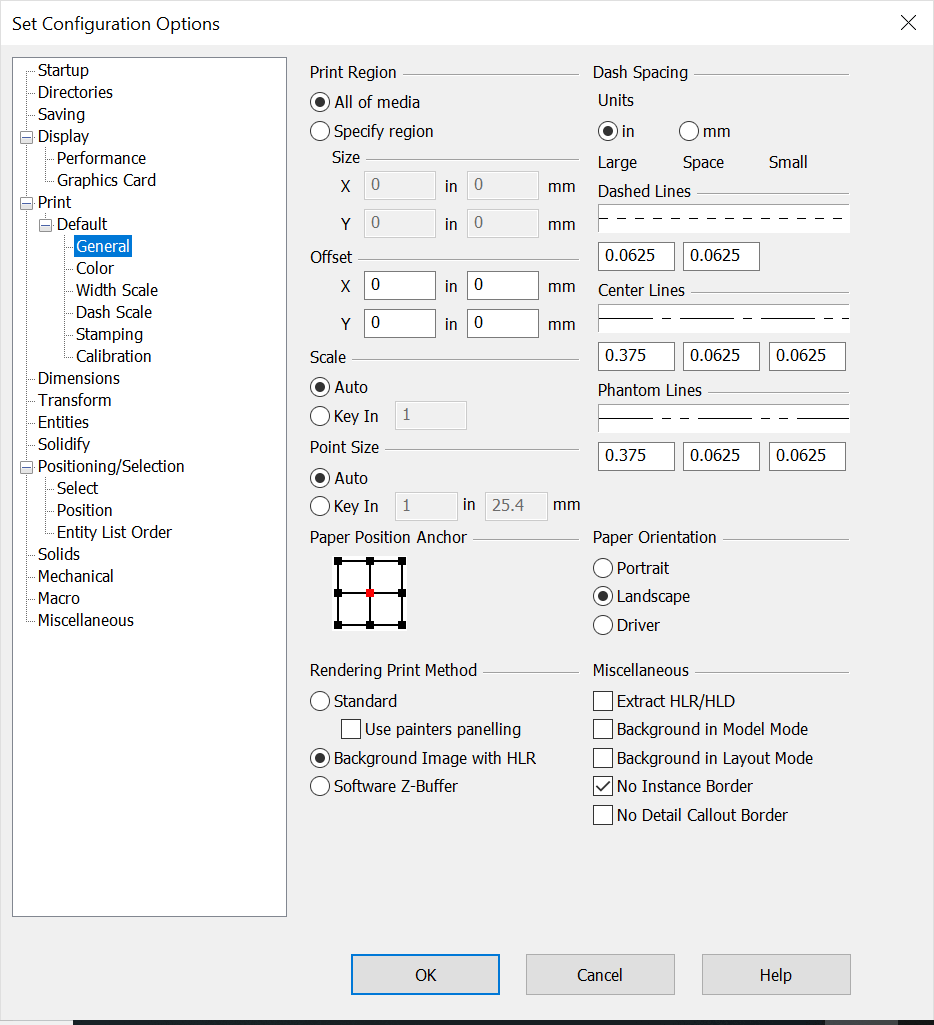This screenshot has width=934, height=1025.
Task: Collapse the Positioning/Selection tree node
Action: point(26,466)
